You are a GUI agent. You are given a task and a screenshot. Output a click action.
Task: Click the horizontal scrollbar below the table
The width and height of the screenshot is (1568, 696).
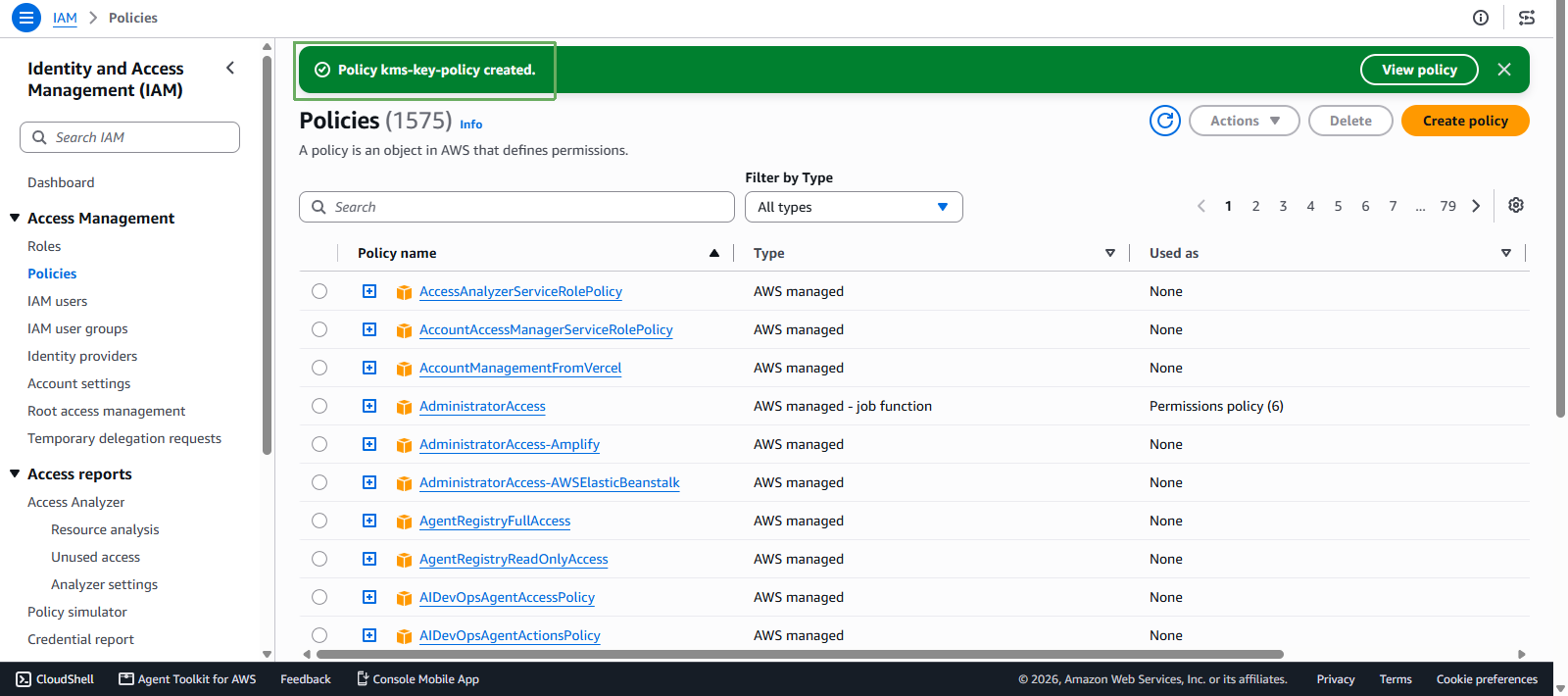(x=800, y=654)
